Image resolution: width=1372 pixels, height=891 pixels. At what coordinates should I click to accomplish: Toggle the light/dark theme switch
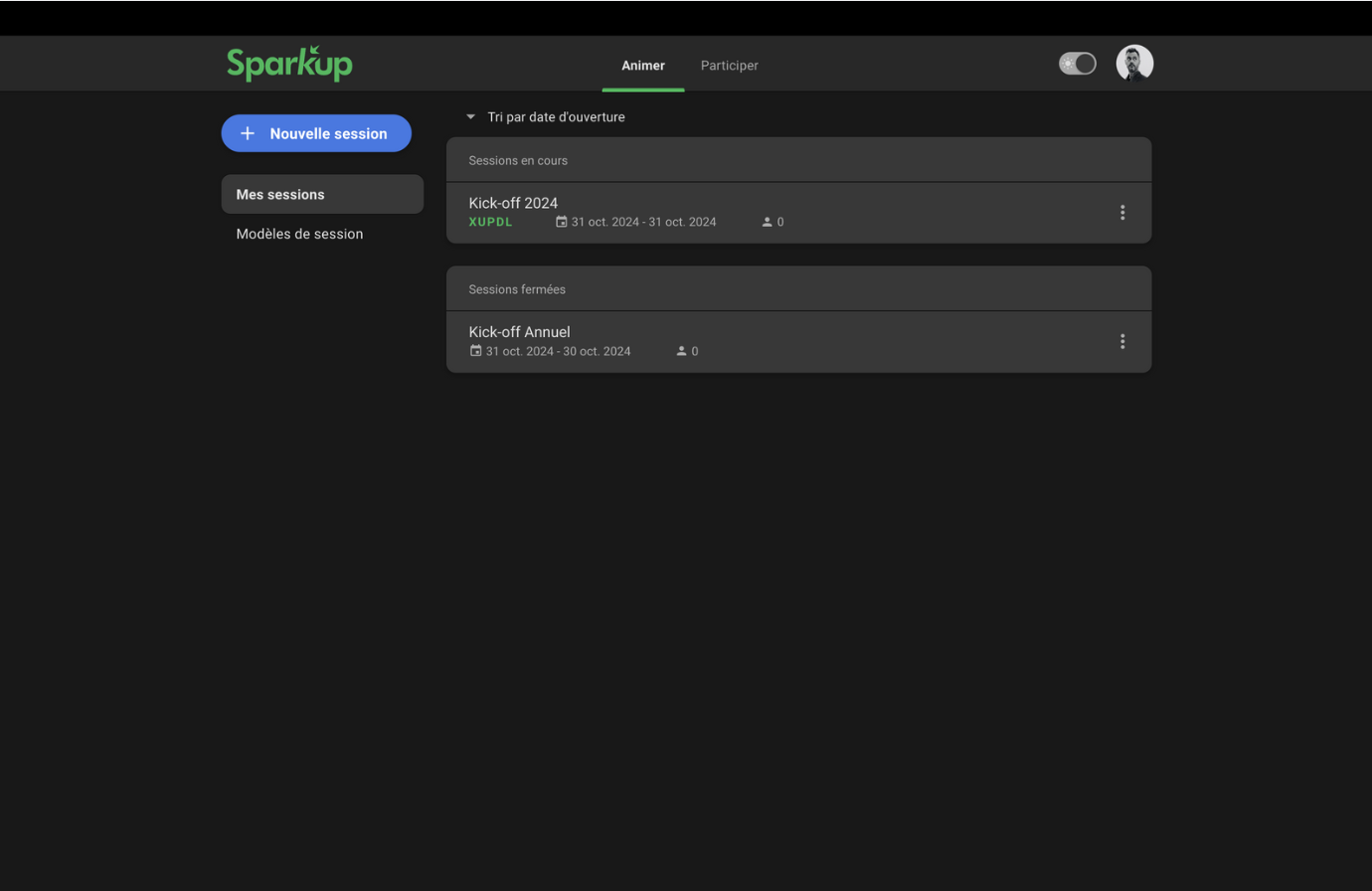[1077, 64]
